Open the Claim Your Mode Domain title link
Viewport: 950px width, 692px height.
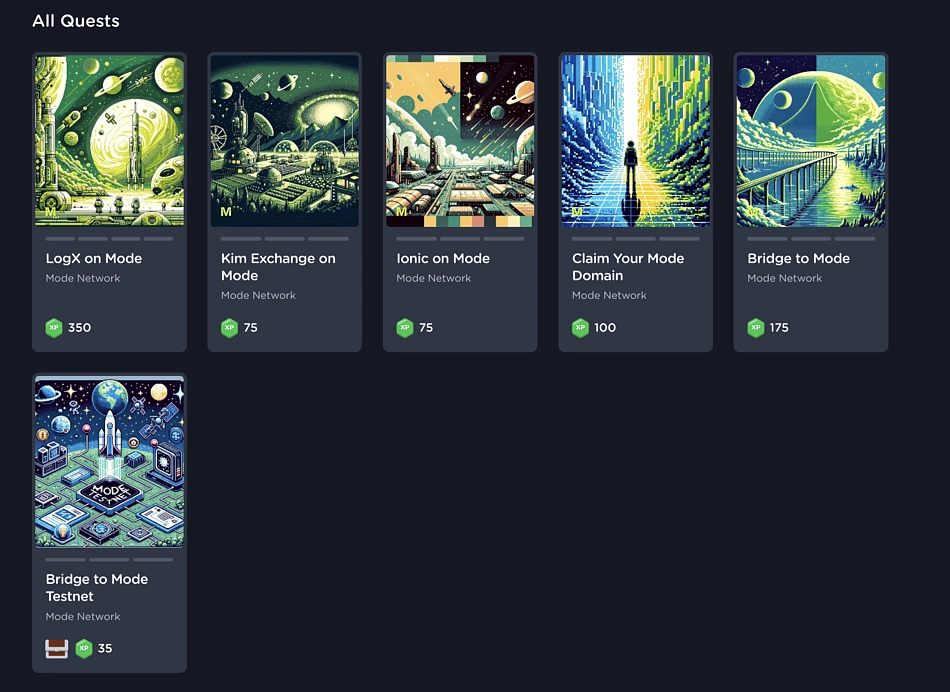628,267
